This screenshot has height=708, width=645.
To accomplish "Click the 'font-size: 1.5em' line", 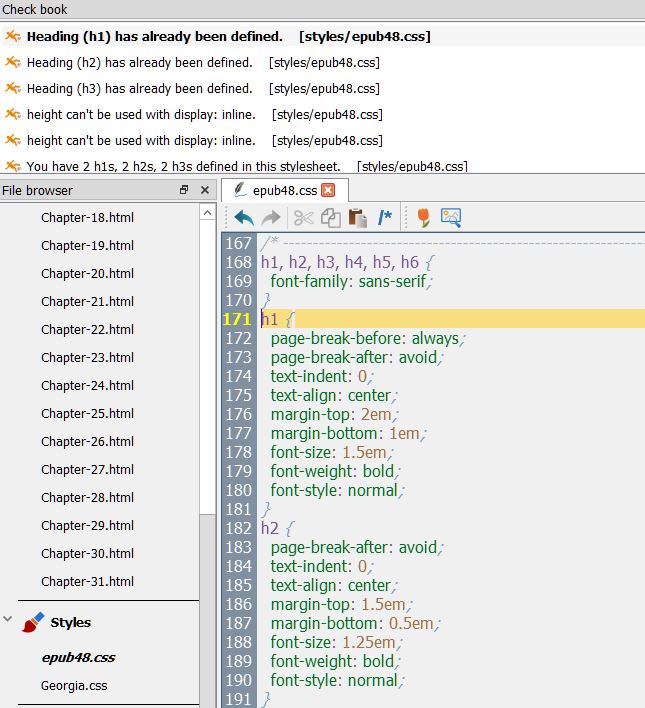I will [x=332, y=452].
